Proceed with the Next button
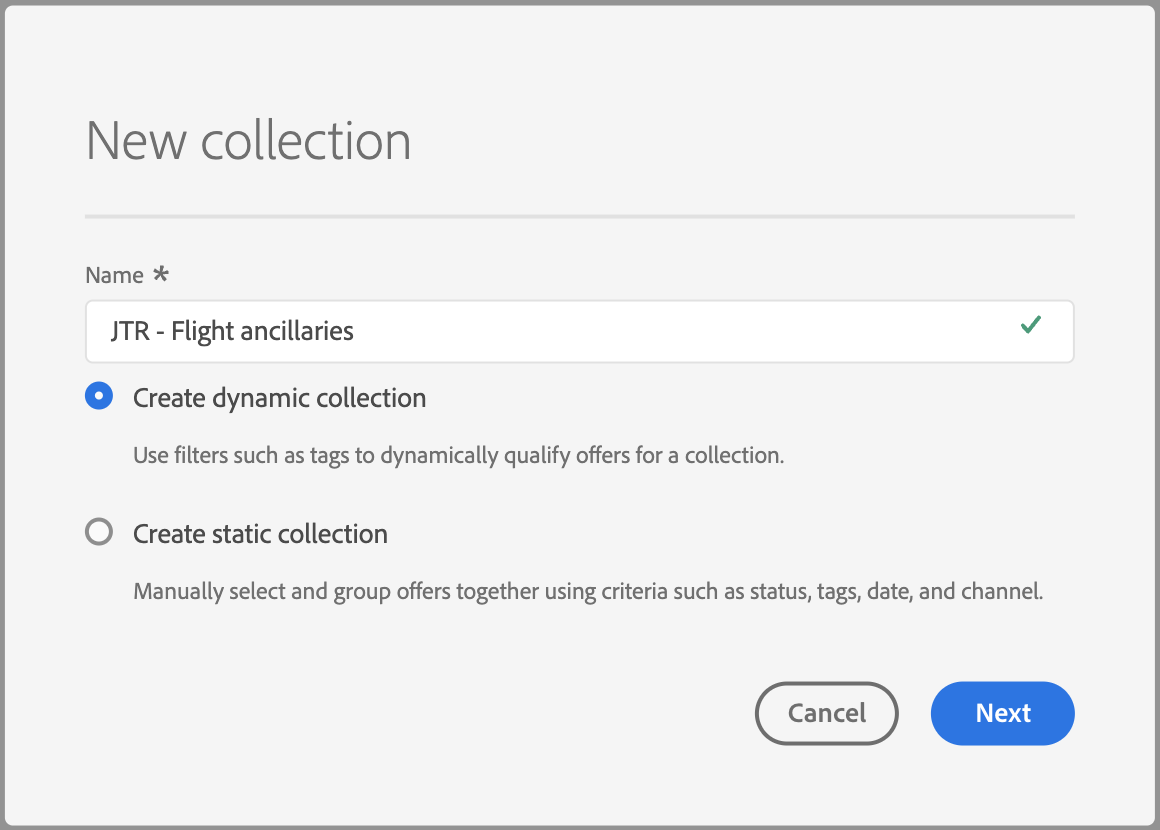Screen dimensions: 1160x830 (x=1002, y=713)
